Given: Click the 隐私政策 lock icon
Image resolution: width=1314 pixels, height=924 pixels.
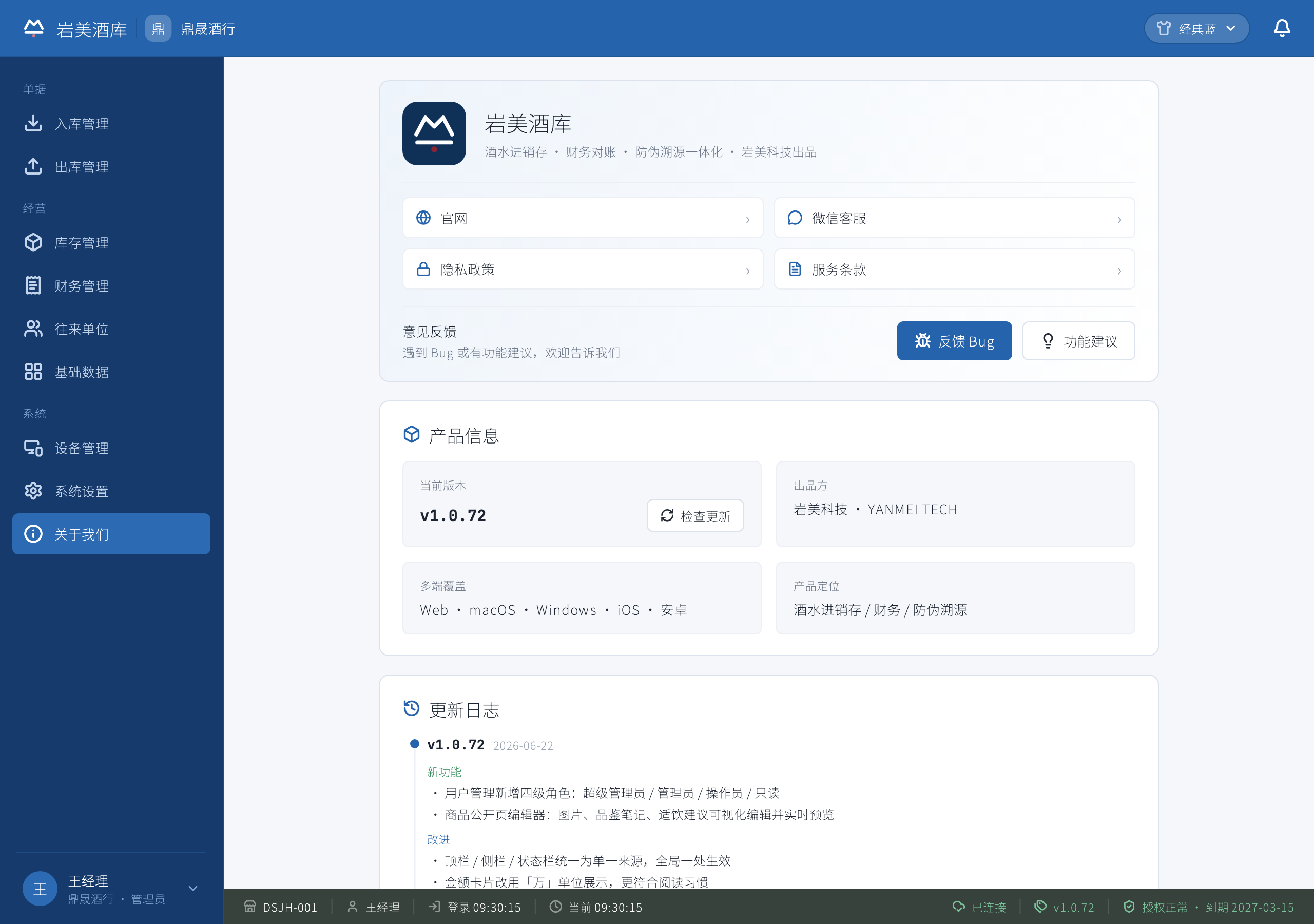Looking at the screenshot, I should click(423, 269).
